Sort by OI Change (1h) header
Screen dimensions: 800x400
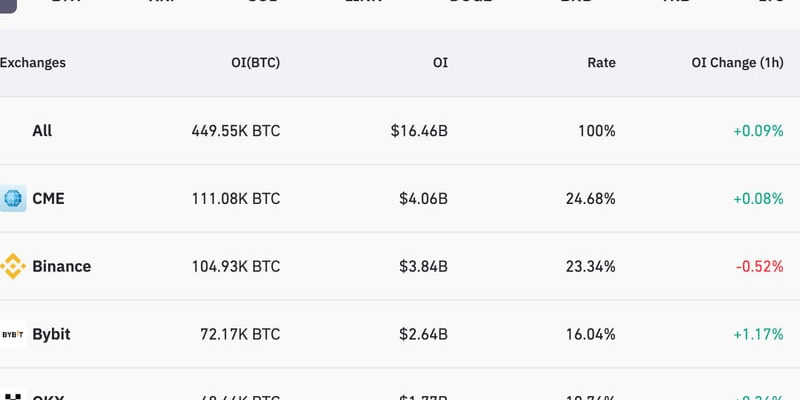(737, 63)
